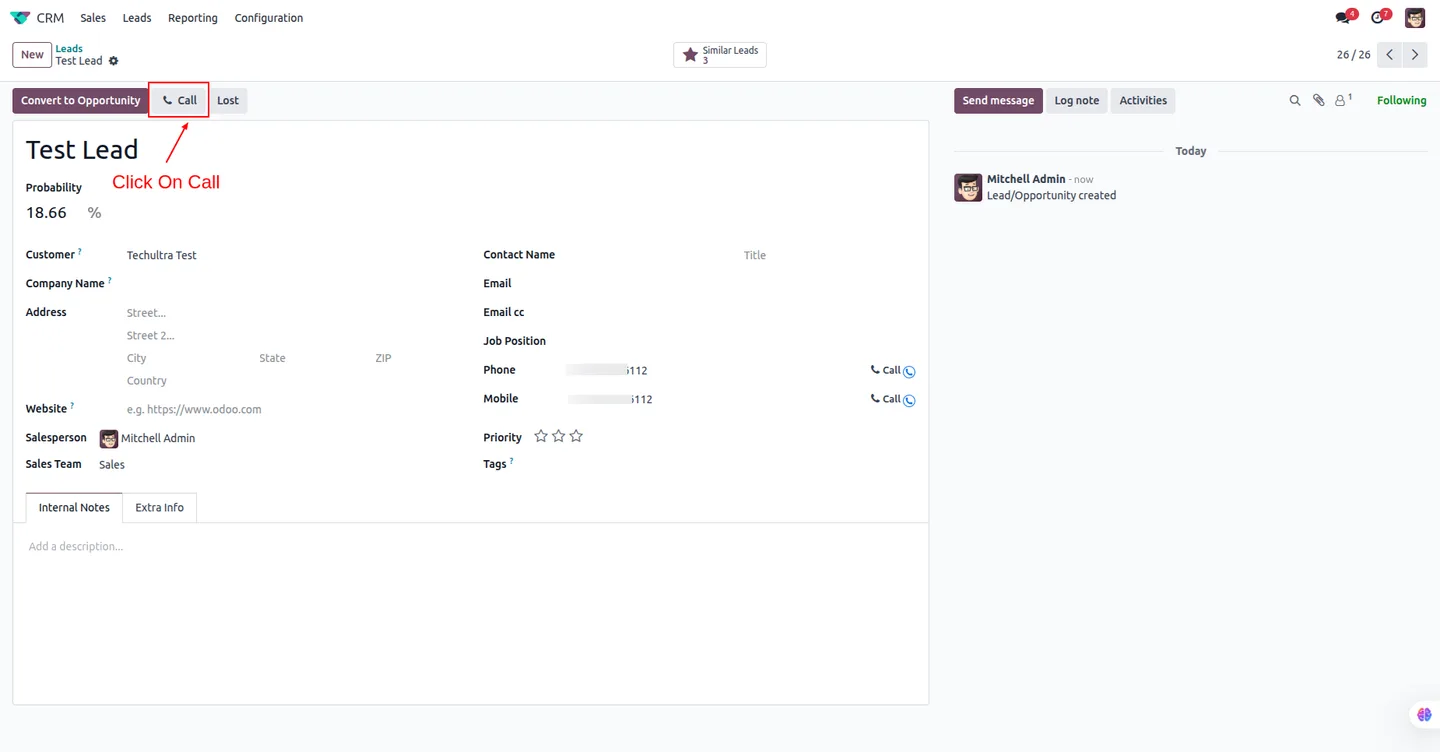Go to previous record arrow

click(x=1389, y=55)
